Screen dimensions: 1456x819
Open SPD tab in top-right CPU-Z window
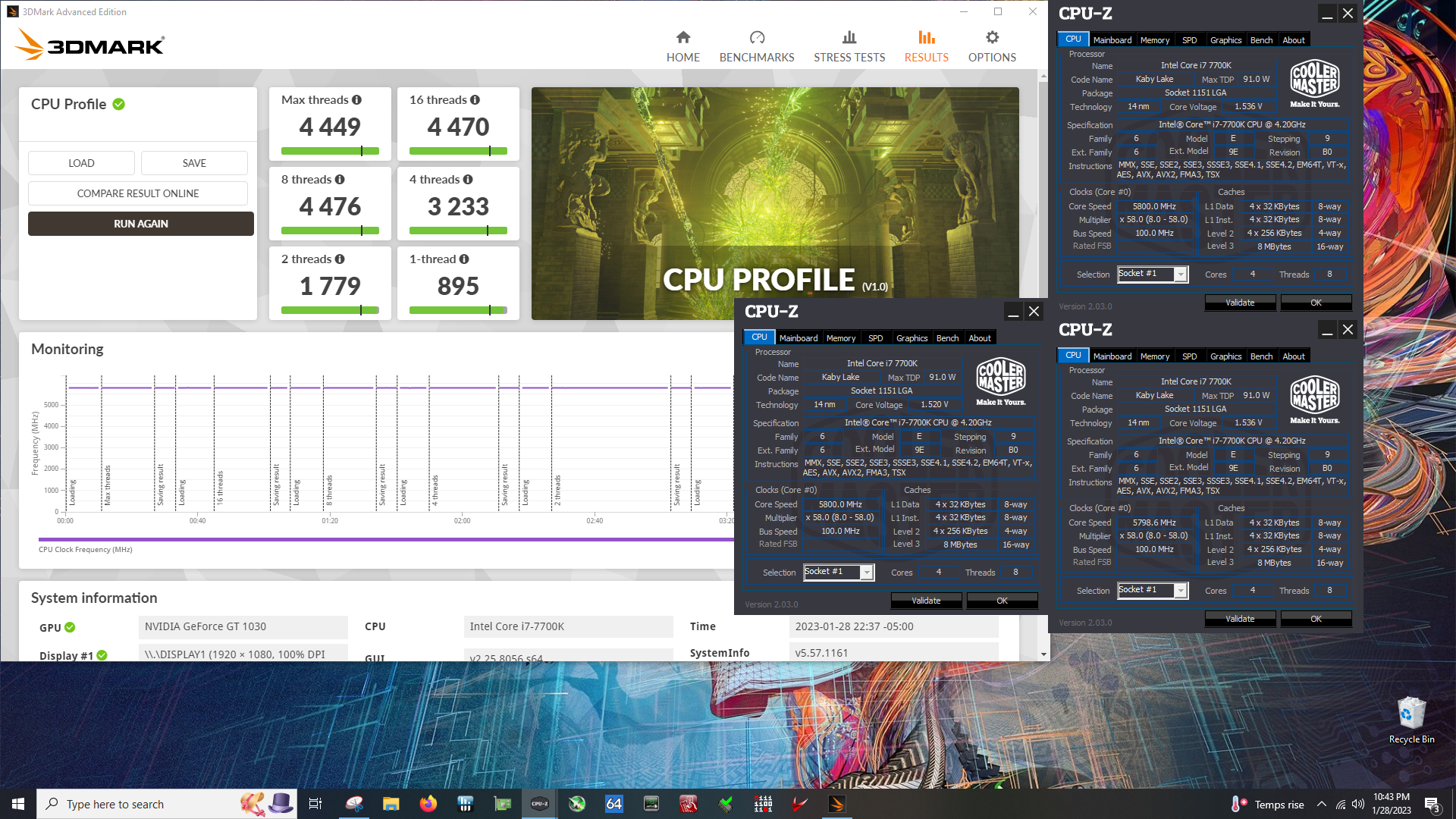1189,40
